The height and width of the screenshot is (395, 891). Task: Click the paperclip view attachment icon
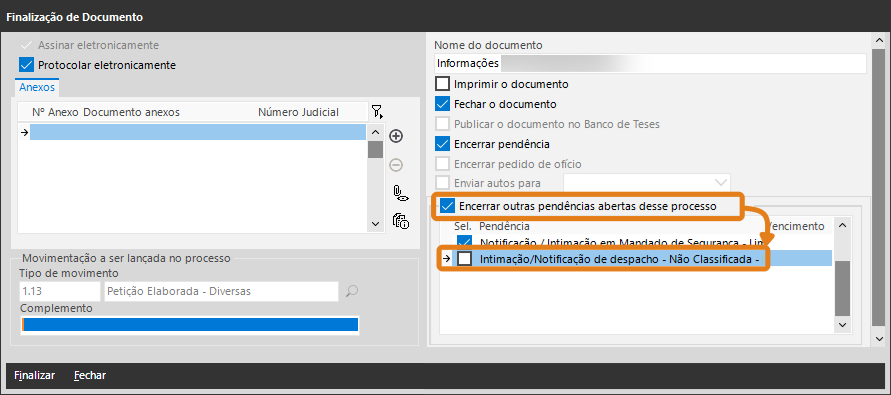[401, 193]
